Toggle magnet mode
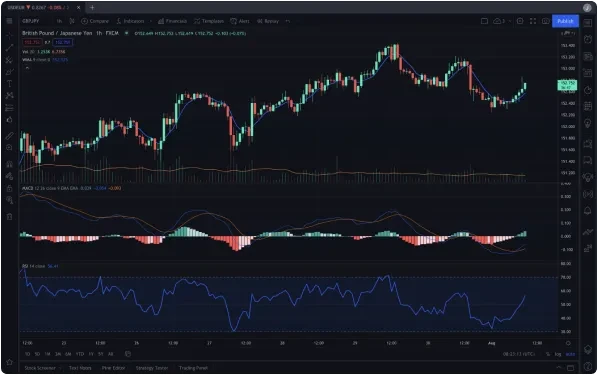 pyautogui.click(x=10, y=164)
